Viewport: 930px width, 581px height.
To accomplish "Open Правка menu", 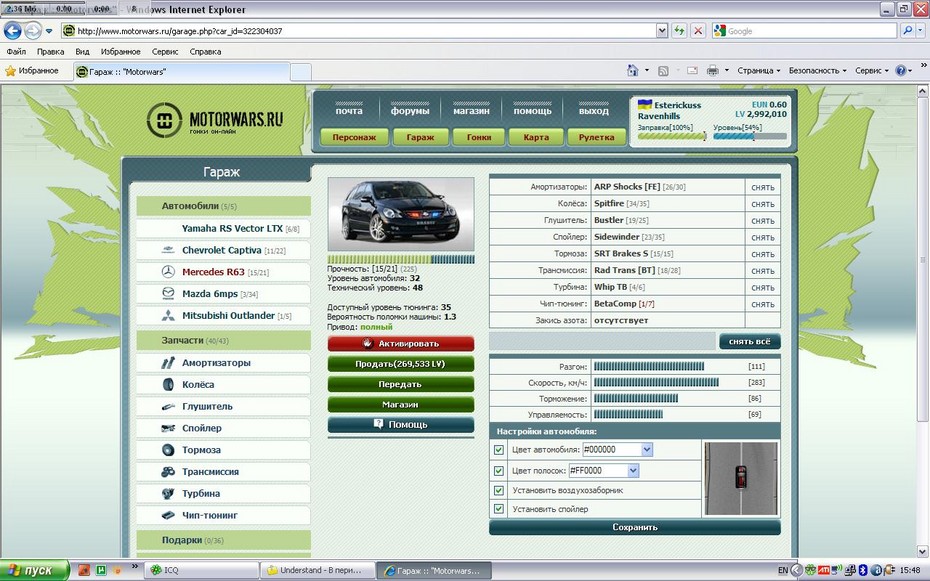I will 50,52.
